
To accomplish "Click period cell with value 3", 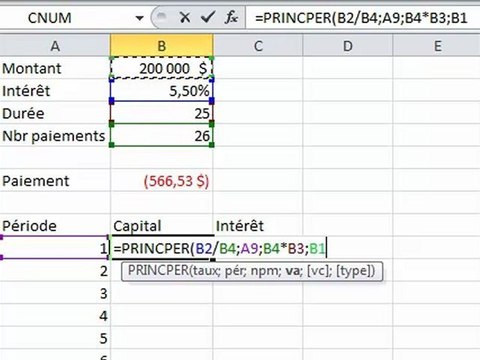I will click(x=55, y=293).
